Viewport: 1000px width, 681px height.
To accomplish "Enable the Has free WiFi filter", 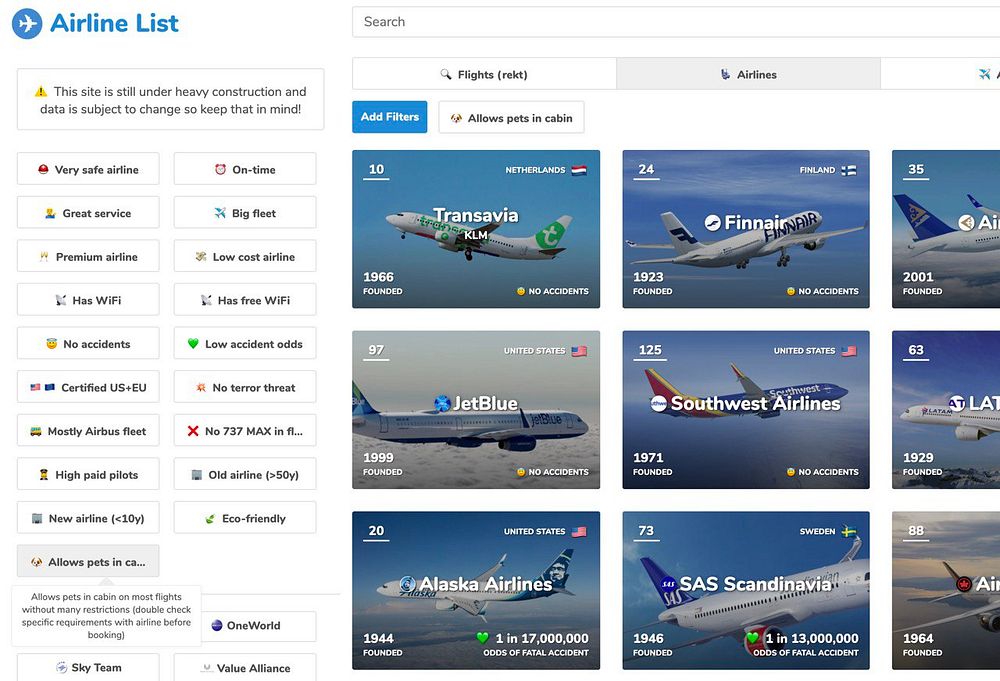I will pos(245,300).
